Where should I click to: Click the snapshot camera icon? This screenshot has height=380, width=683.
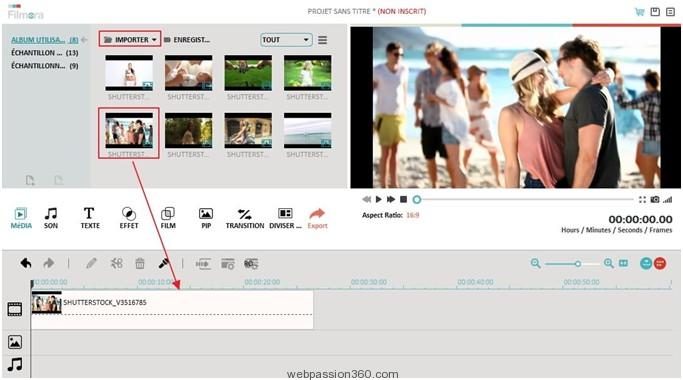tap(655, 200)
